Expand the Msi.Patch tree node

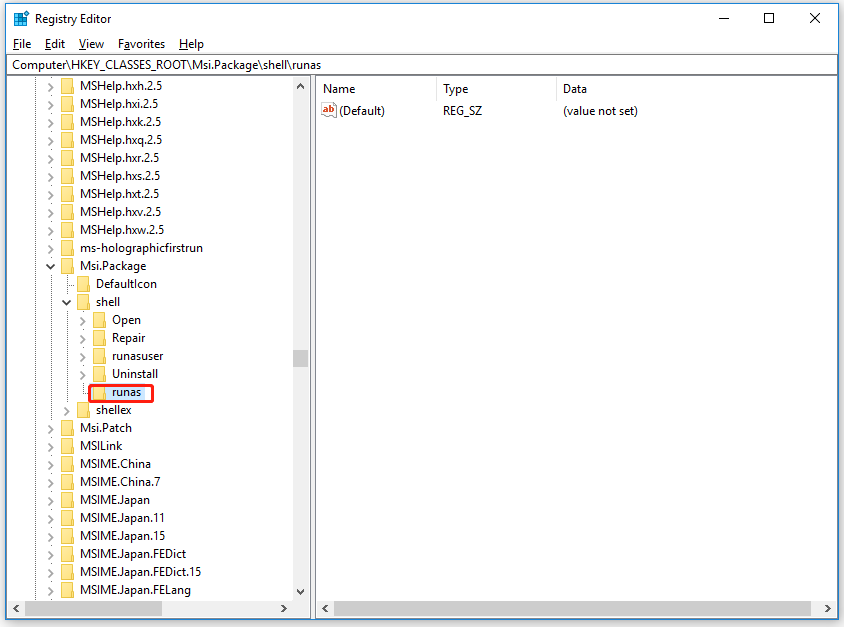[50, 427]
